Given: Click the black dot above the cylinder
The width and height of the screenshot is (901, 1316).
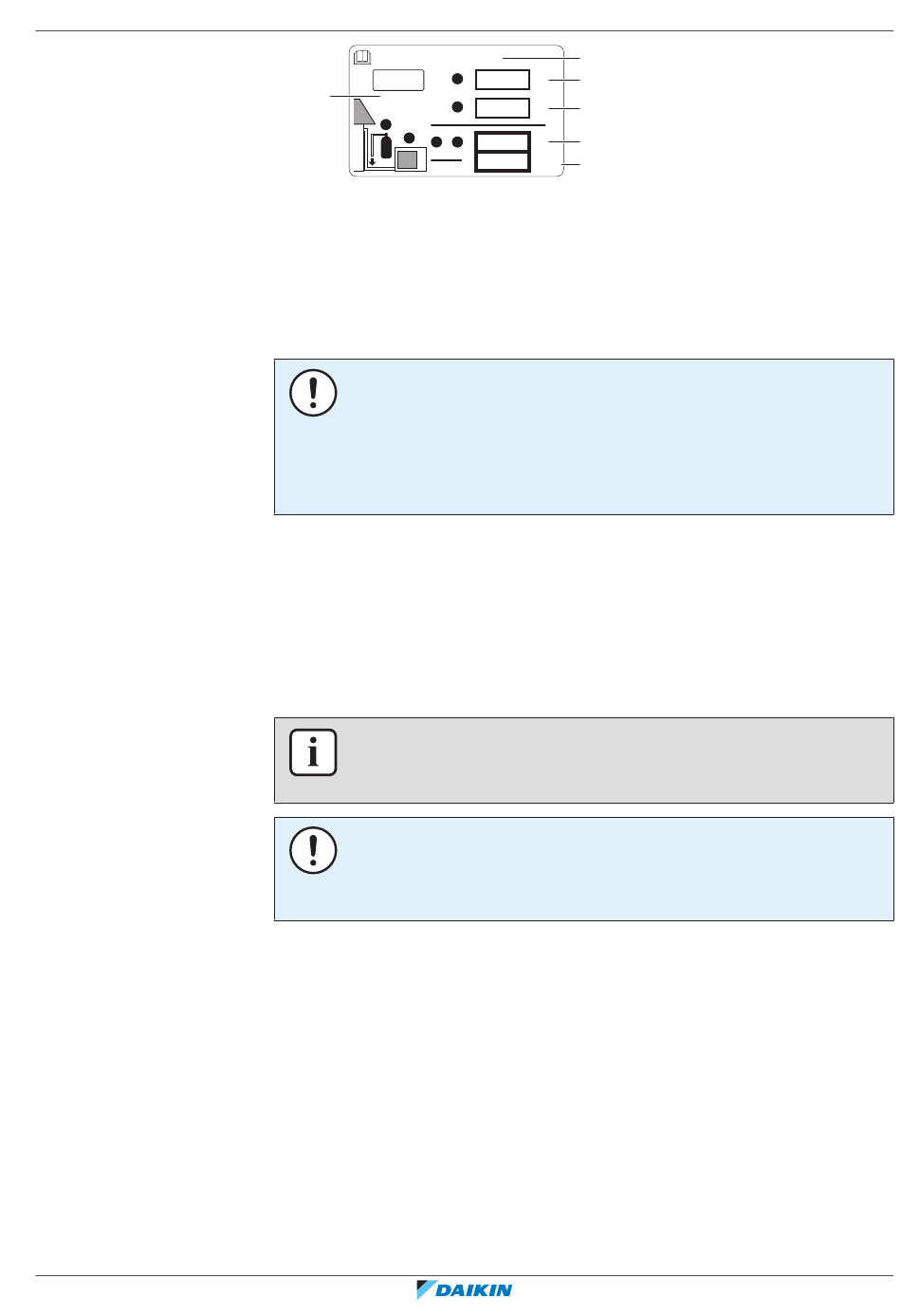Looking at the screenshot, I should coord(385,125).
